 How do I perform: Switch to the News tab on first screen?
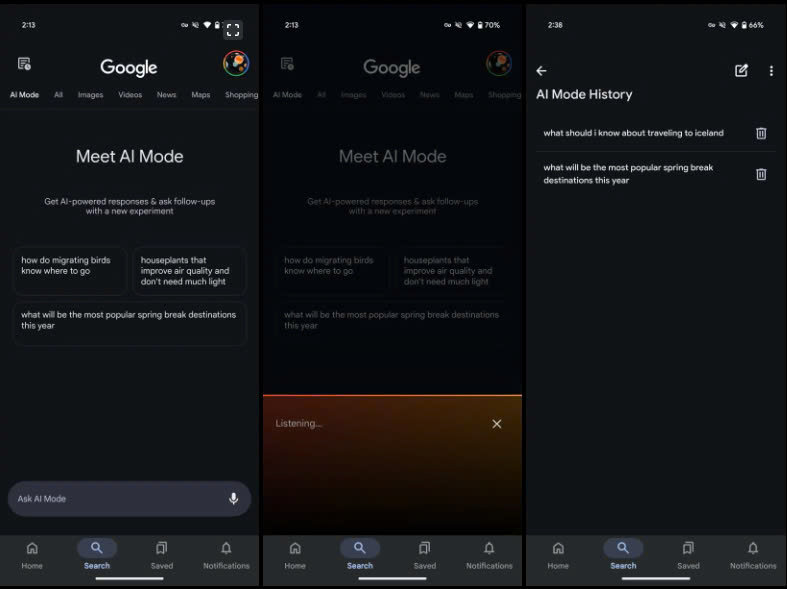(166, 95)
